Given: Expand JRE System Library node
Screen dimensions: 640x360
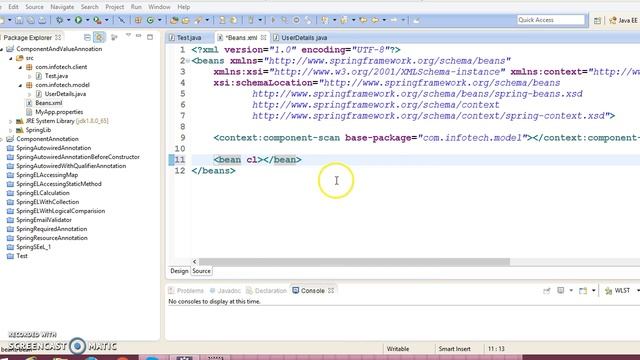Looking at the screenshot, I should point(11,121).
